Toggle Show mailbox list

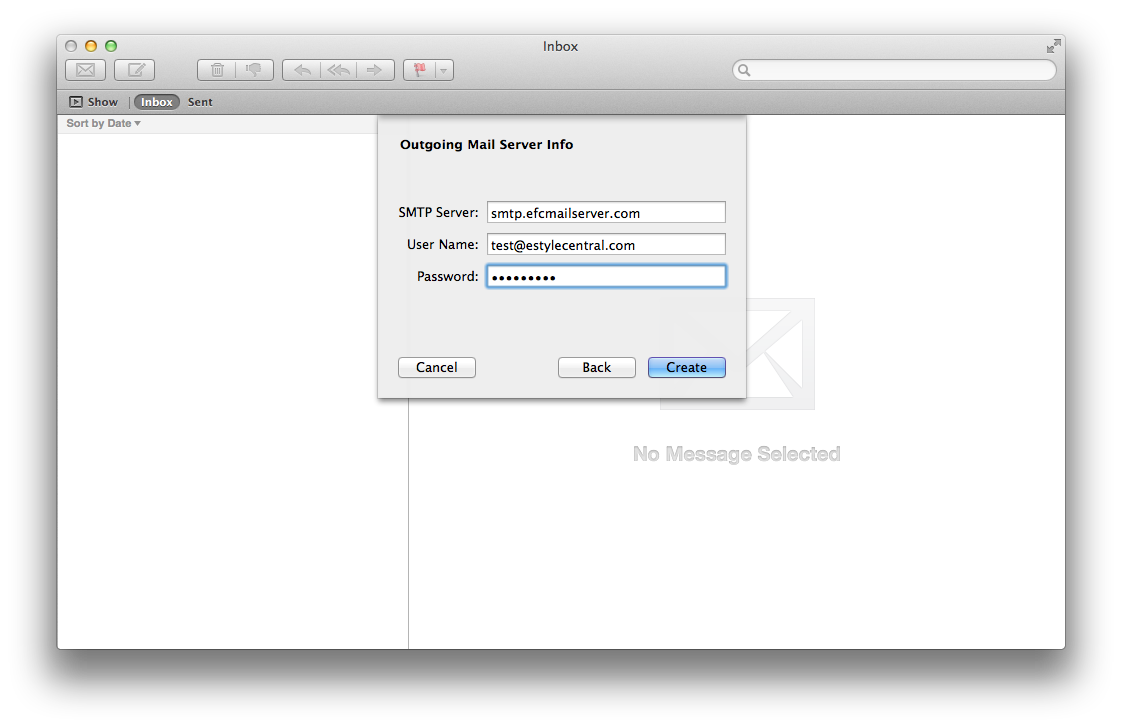coord(94,102)
